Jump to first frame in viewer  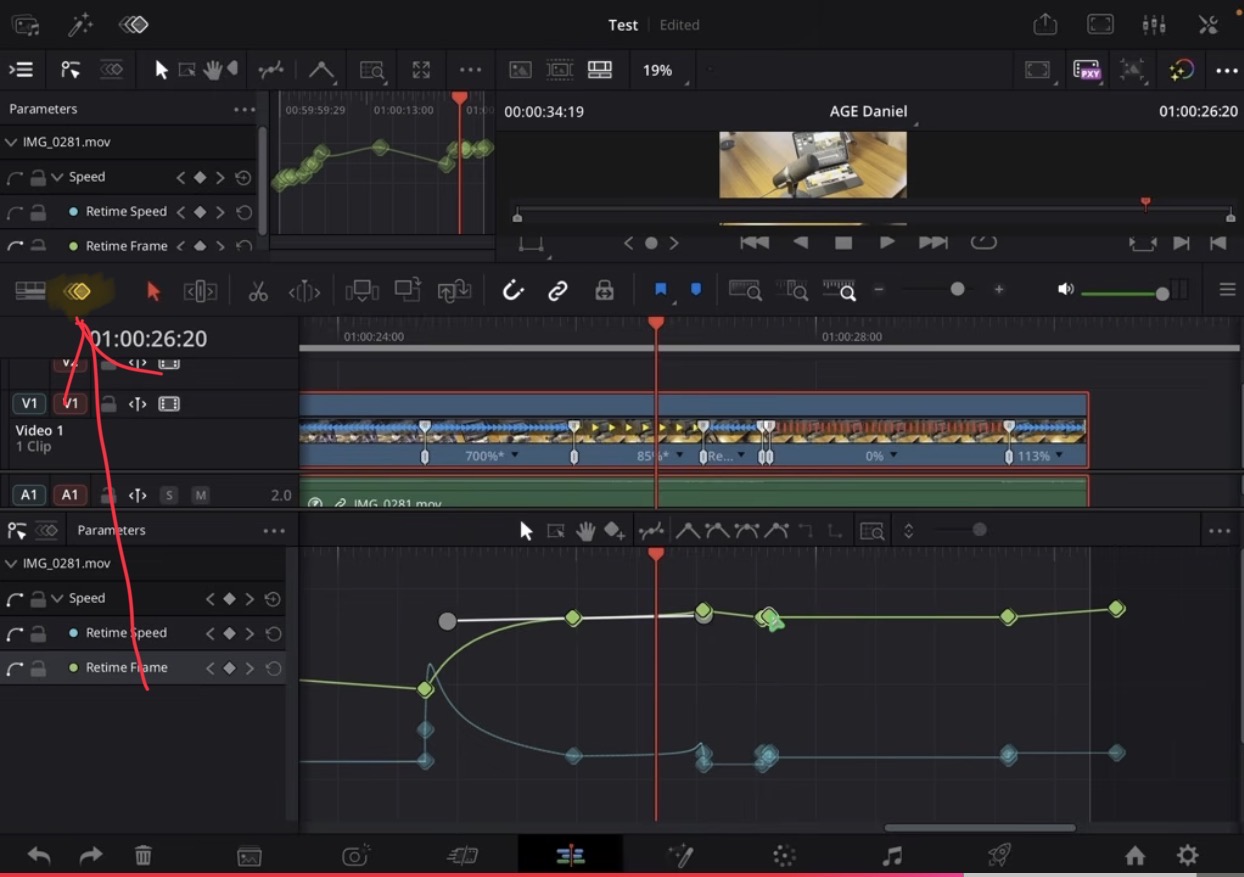pos(754,242)
